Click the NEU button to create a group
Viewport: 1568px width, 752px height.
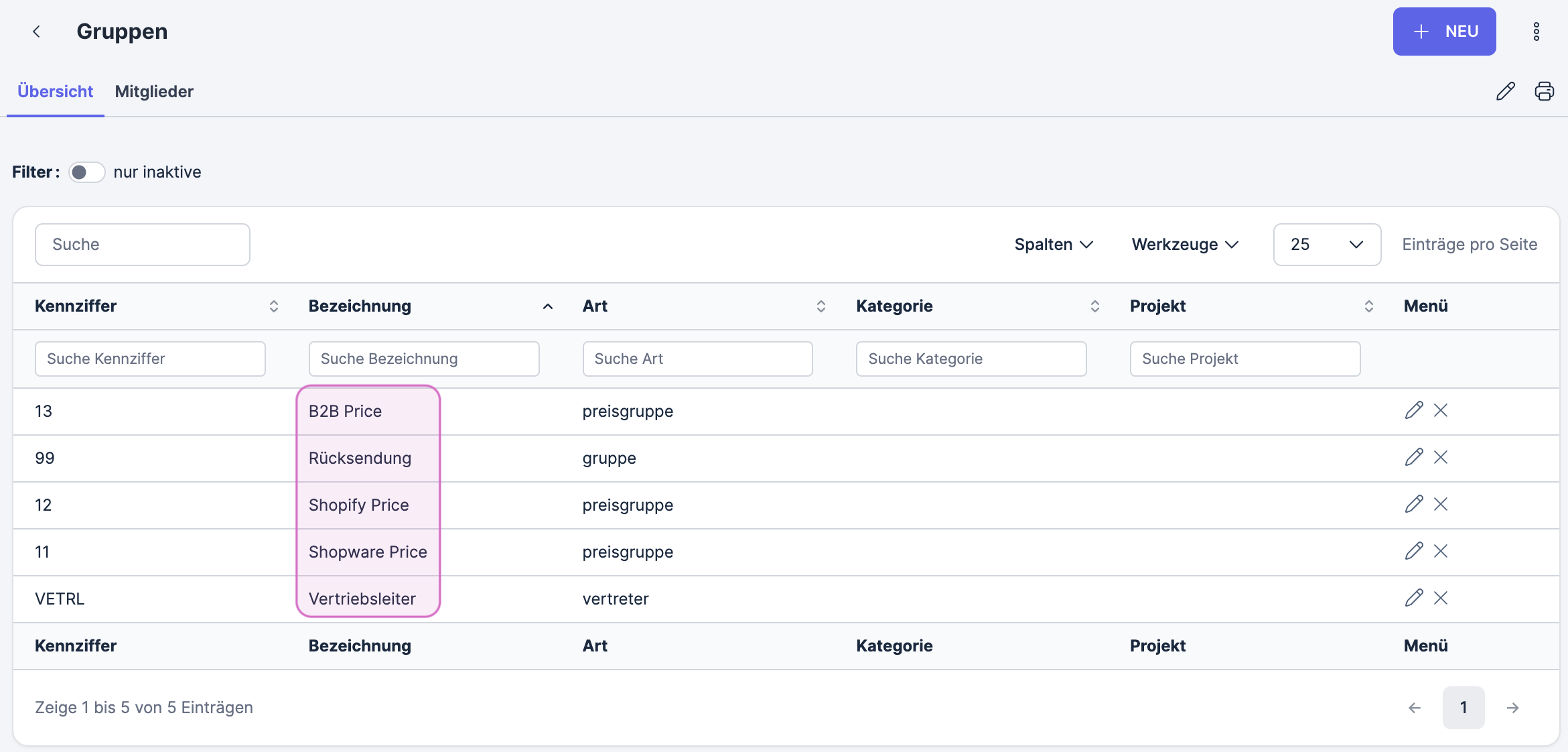1444,31
